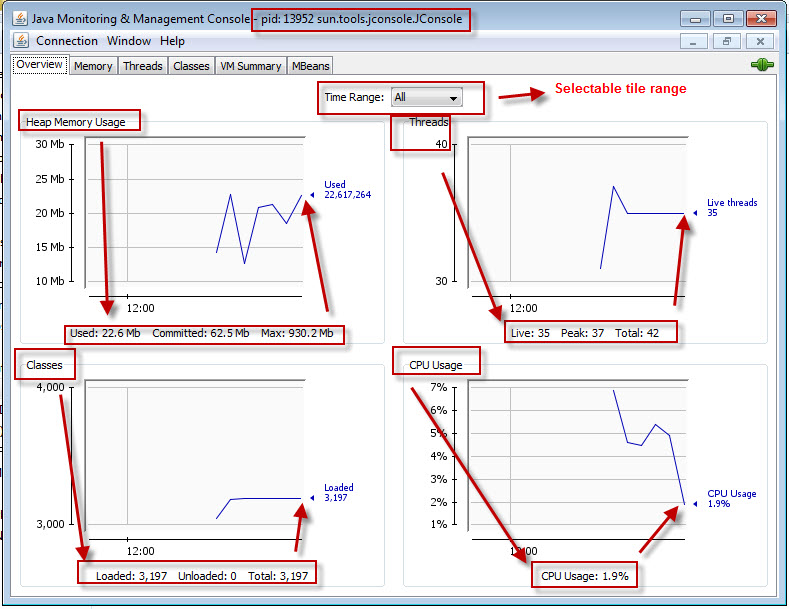
Task: Click the 'Unloaded: 0' text
Action: pyautogui.click(x=207, y=576)
